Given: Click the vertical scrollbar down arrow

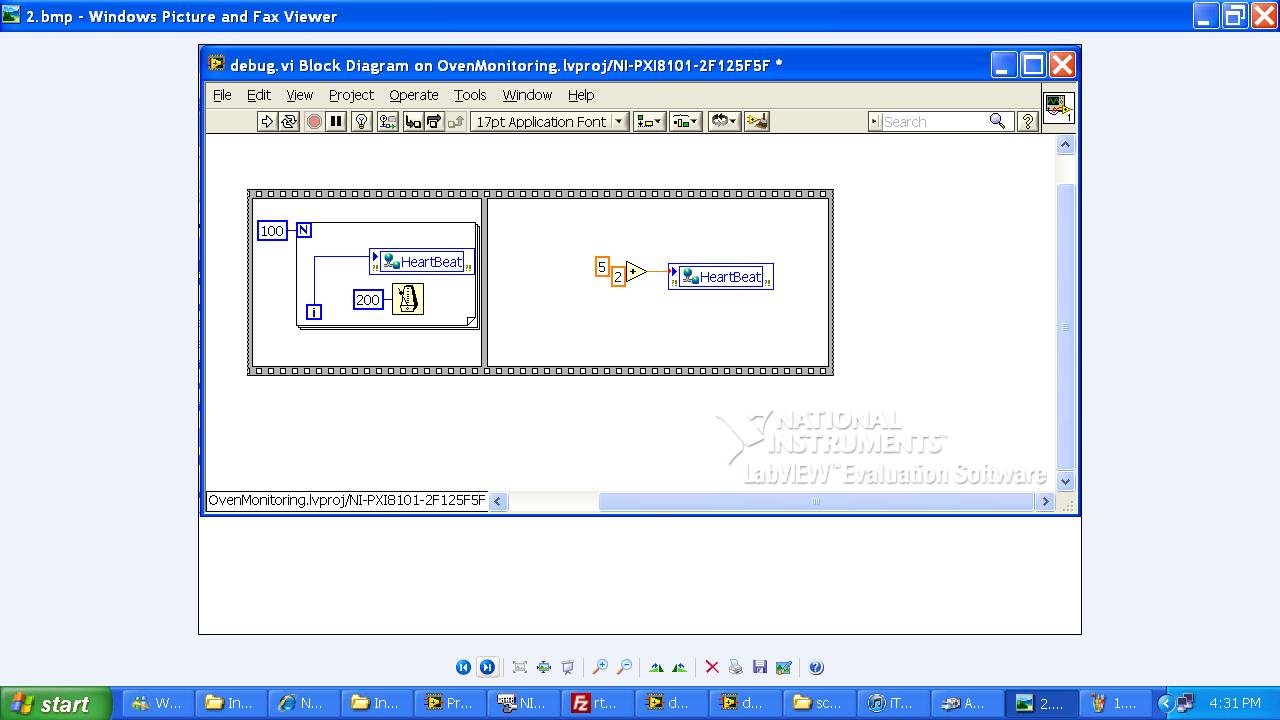Looking at the screenshot, I should pos(1065,481).
